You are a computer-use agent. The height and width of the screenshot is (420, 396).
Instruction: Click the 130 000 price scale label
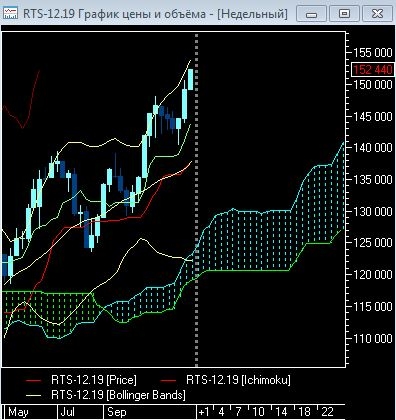pos(373,211)
